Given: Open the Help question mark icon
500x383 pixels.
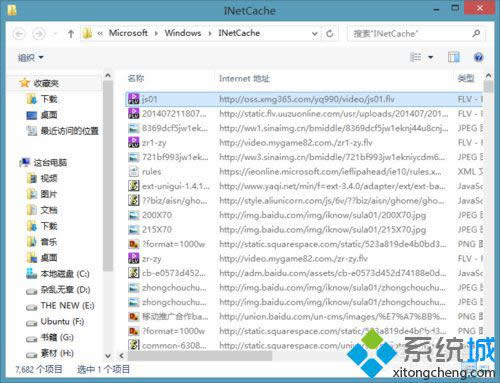Looking at the screenshot, I should [478, 57].
